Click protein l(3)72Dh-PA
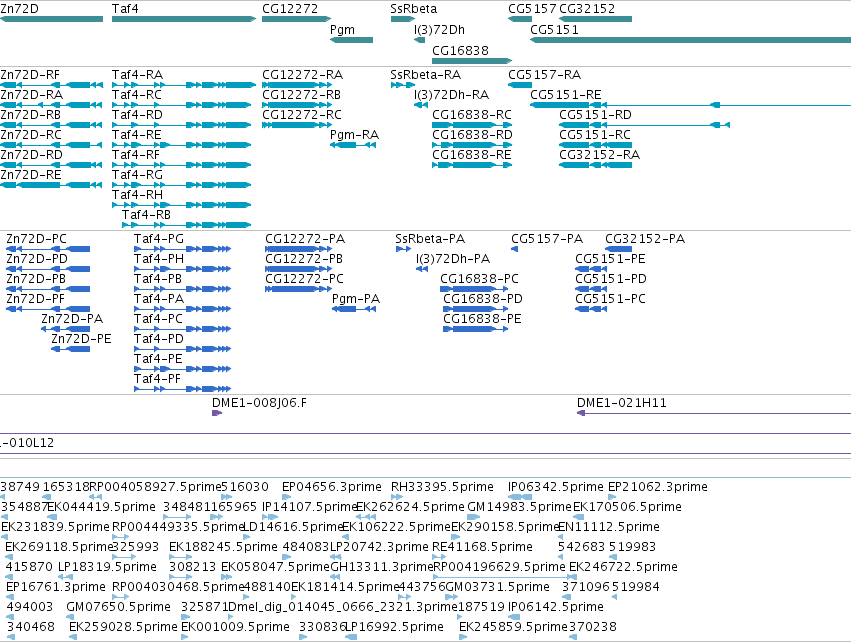 click(x=453, y=259)
